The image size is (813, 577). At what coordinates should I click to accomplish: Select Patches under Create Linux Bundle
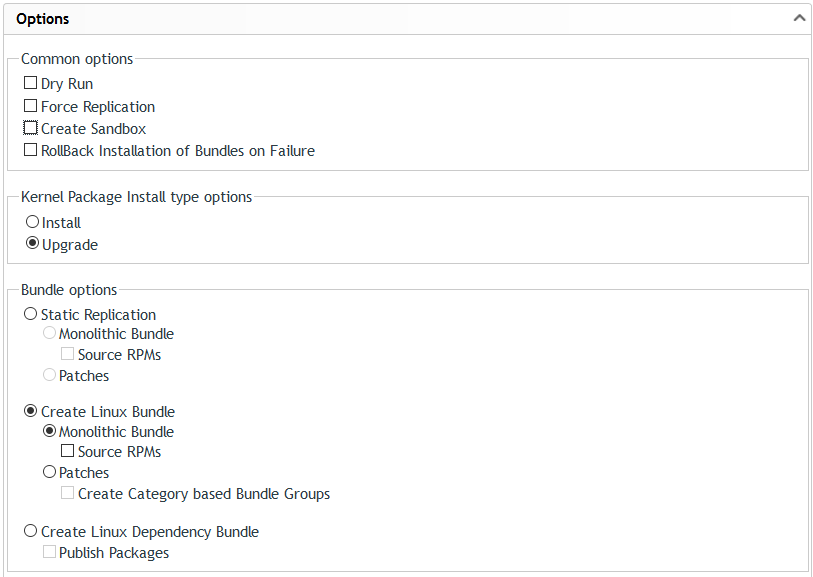50,472
